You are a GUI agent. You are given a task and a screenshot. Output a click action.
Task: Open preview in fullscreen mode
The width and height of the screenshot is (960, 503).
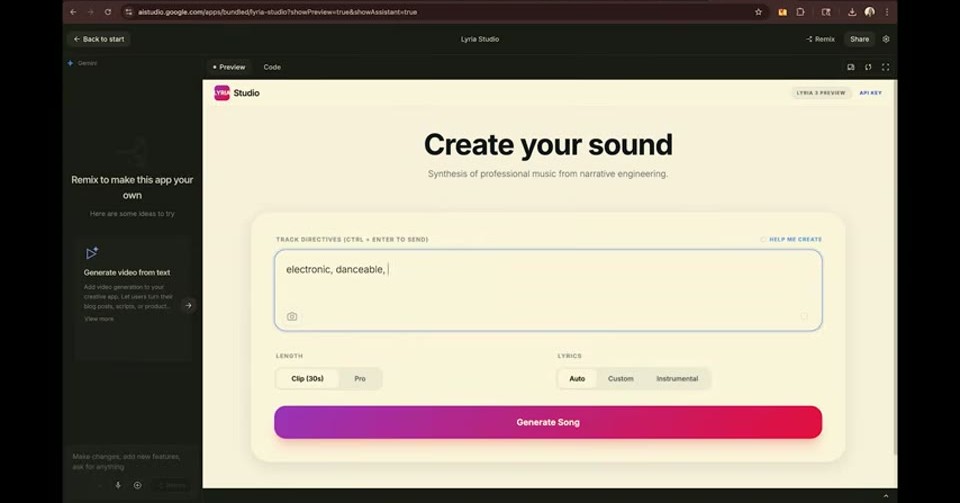(x=885, y=67)
